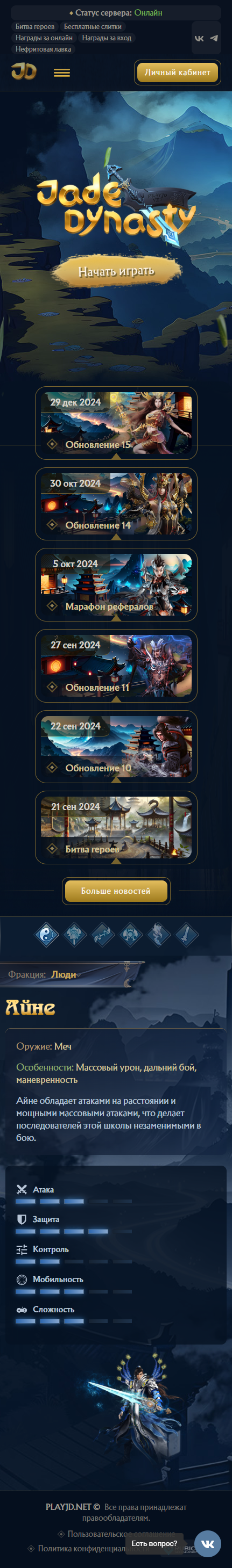Select the yin-yang class icon
The height and width of the screenshot is (1568, 232).
(46, 934)
